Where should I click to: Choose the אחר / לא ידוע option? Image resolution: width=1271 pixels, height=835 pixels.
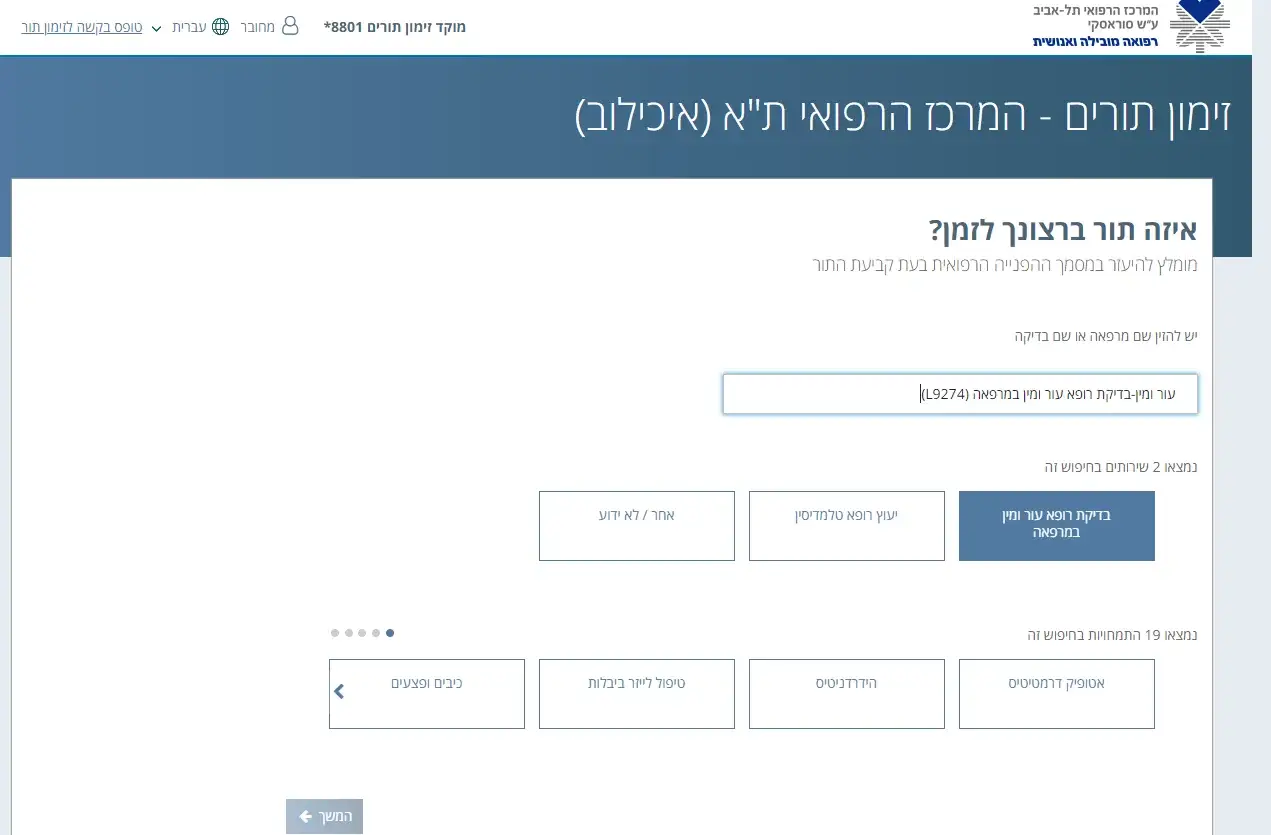point(636,525)
